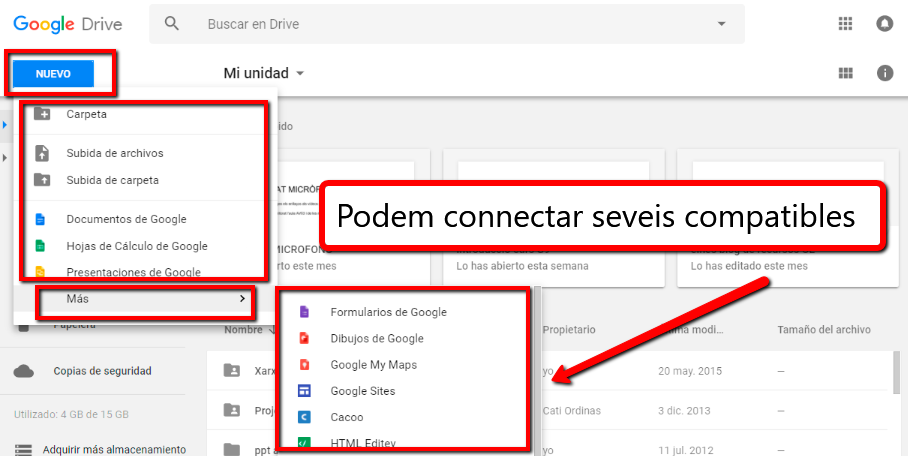Click the backups cloud icon
Image resolution: width=908 pixels, height=456 pixels.
23,371
